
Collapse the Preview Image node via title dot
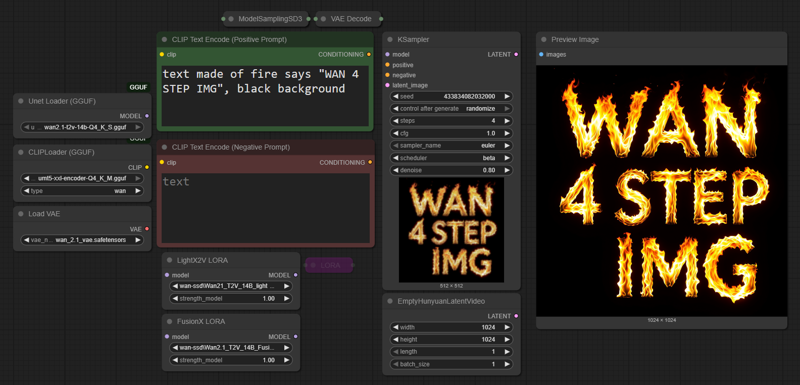click(544, 39)
